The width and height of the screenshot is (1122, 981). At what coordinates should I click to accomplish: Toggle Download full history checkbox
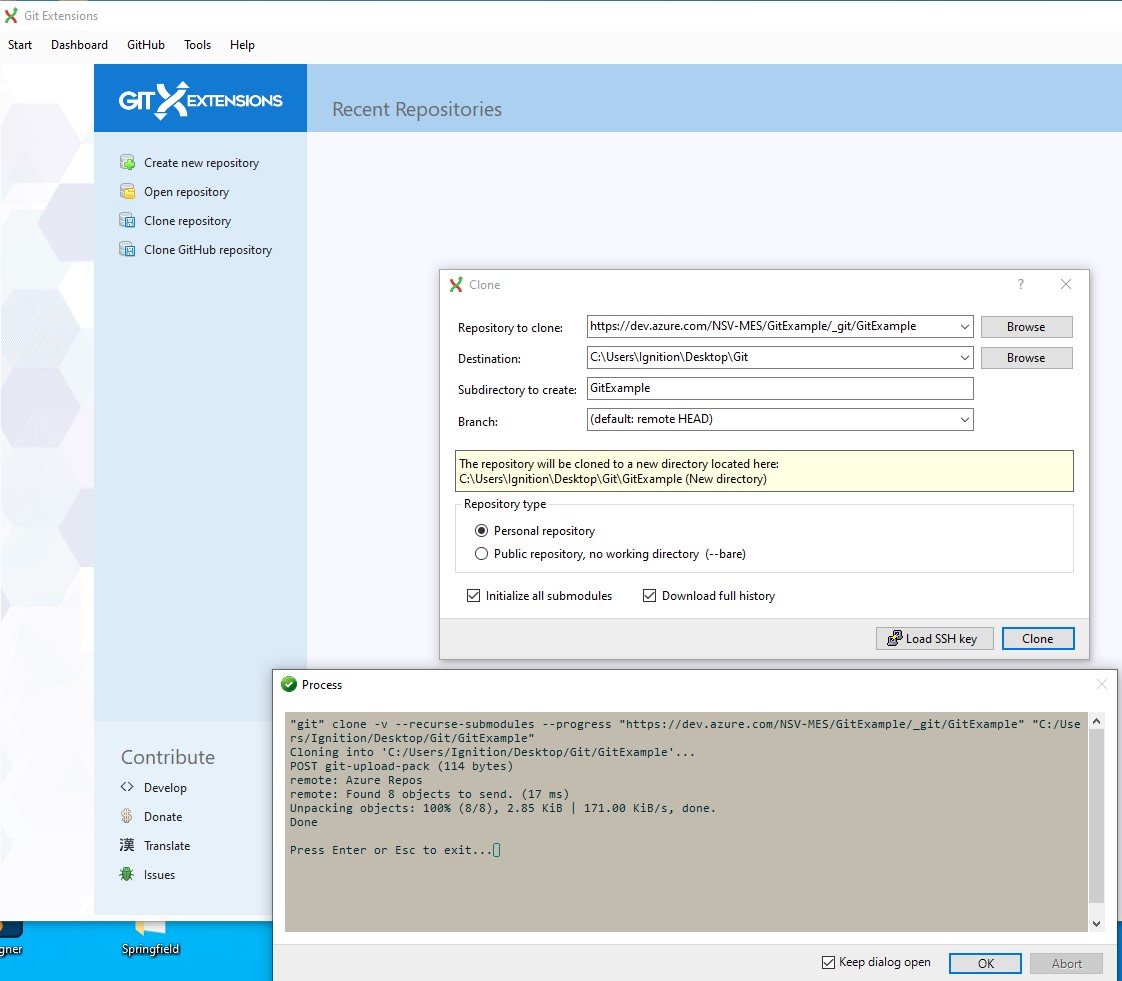649,595
